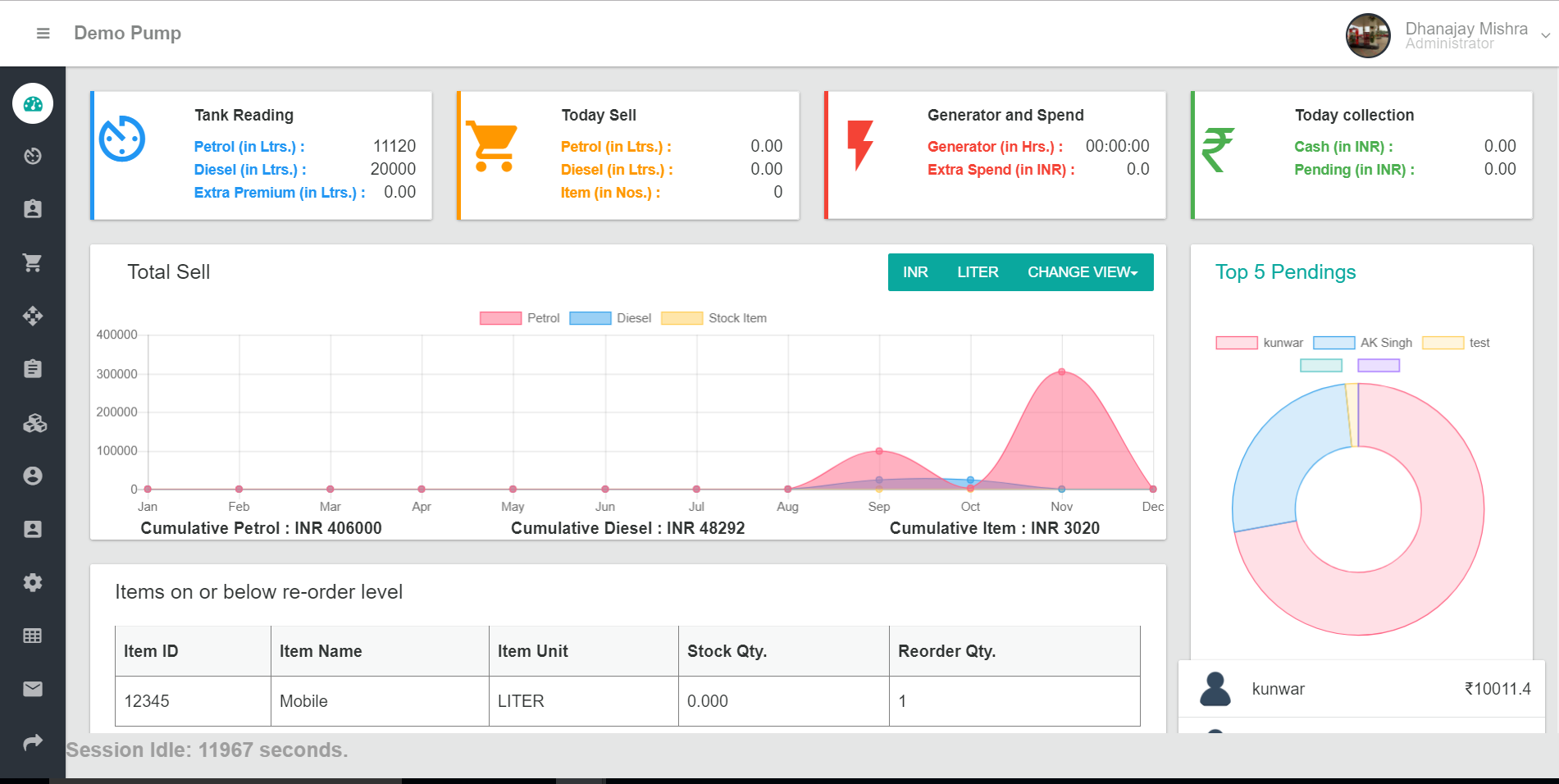Select the kunwar pending entry row
This screenshot has width=1559, height=784.
click(x=1361, y=689)
